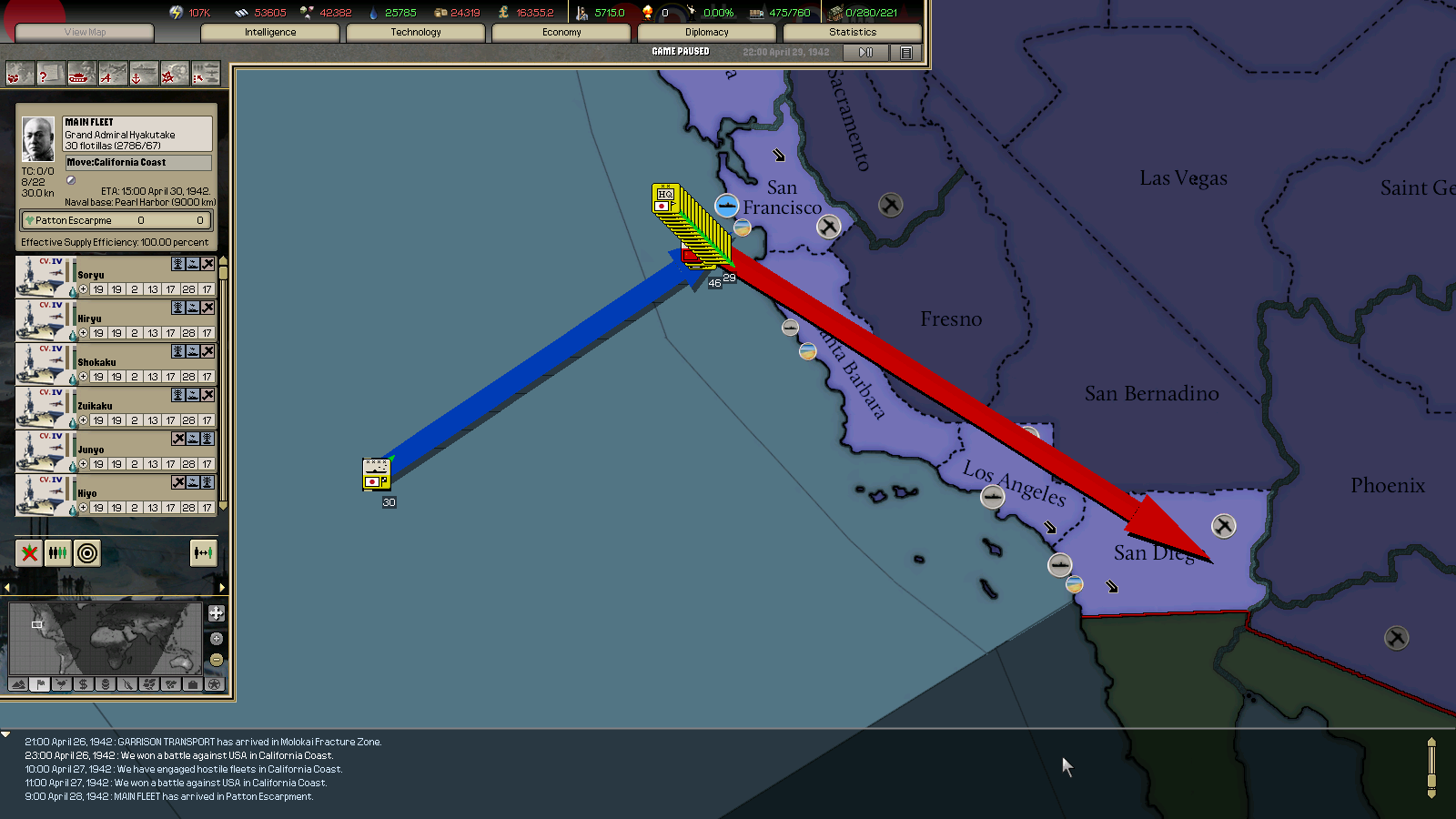The height and width of the screenshot is (819, 1456).
Task: Open the Diplomacy tab
Action: [707, 33]
